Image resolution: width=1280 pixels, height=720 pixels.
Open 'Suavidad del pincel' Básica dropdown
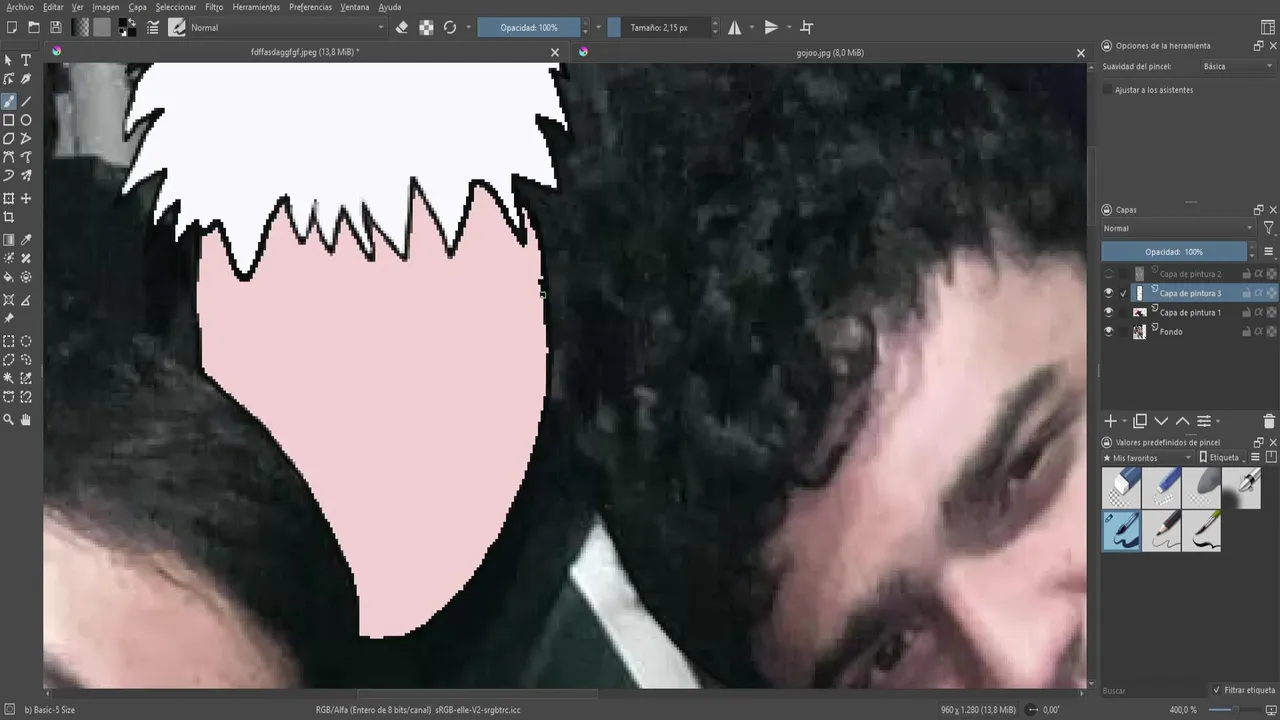tap(1238, 67)
